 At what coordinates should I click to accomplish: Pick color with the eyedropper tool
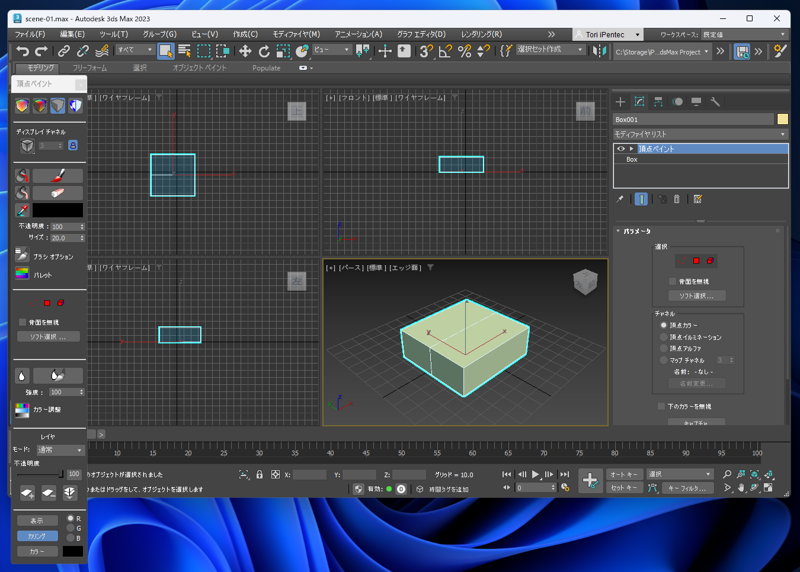click(x=22, y=210)
